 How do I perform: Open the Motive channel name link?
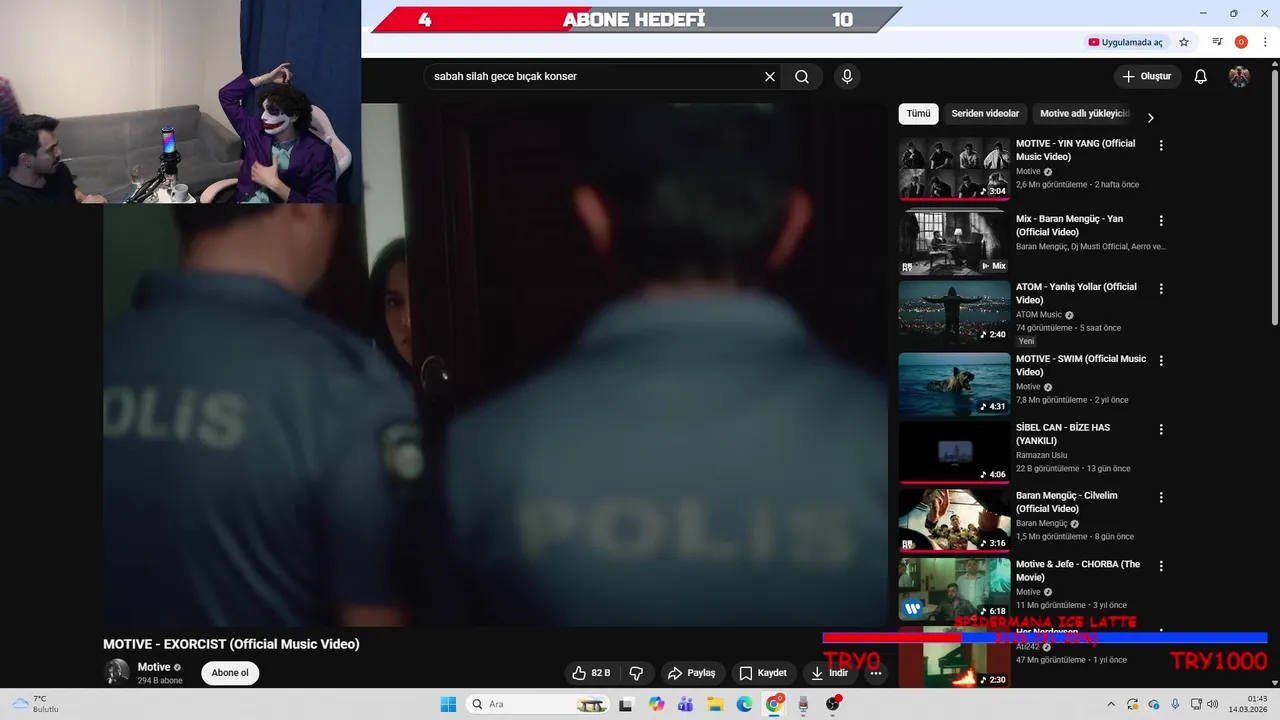point(154,667)
